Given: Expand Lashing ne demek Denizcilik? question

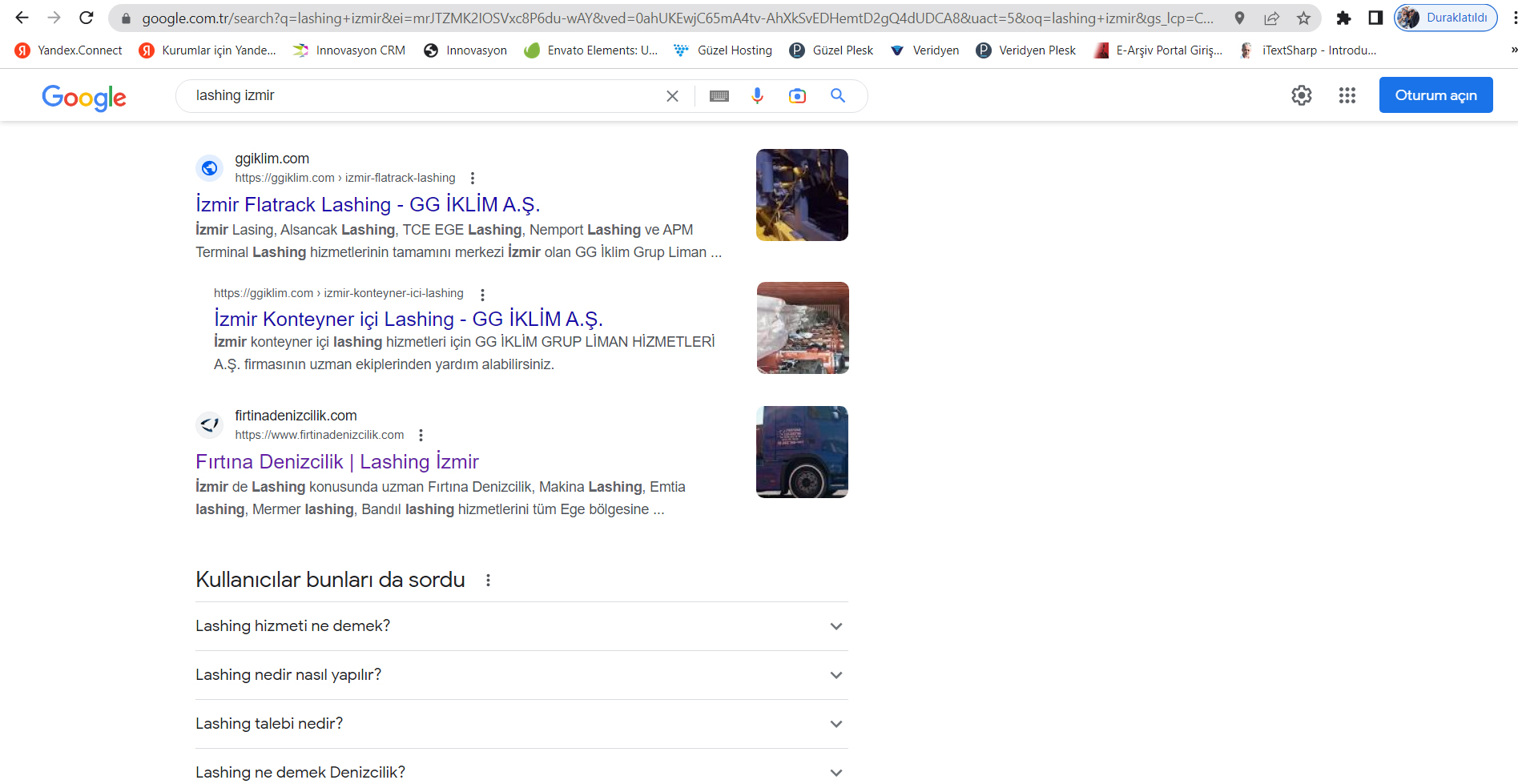Looking at the screenshot, I should point(521,771).
